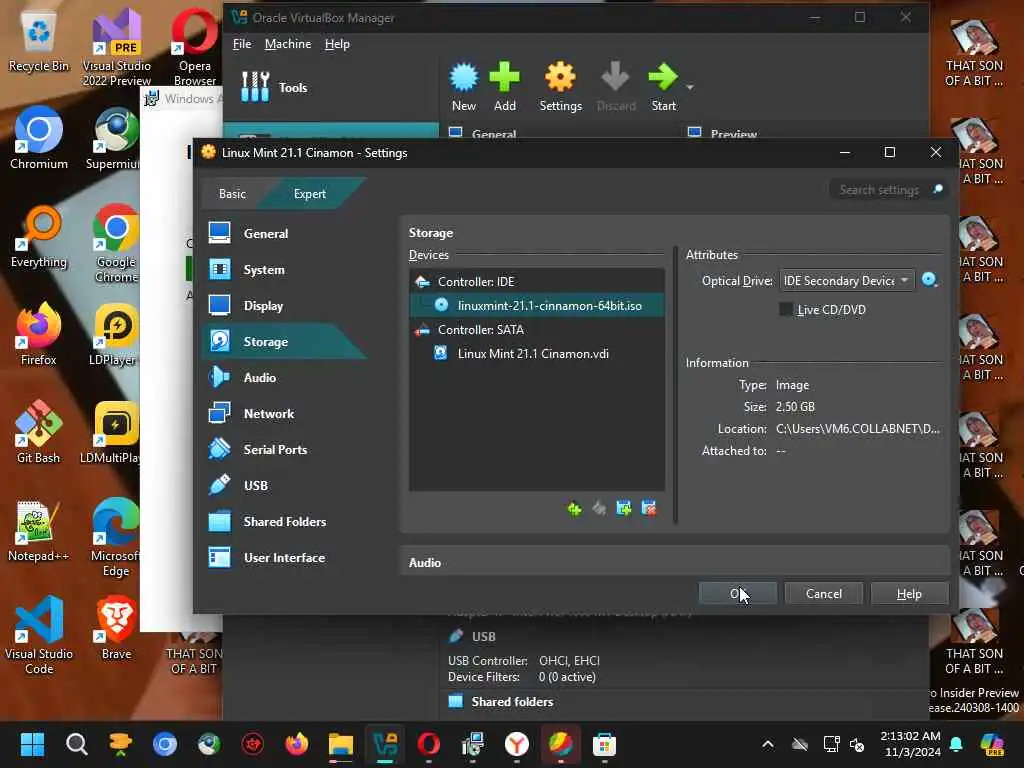Click the add attachment icon below devices
1024x768 pixels.
point(624,508)
